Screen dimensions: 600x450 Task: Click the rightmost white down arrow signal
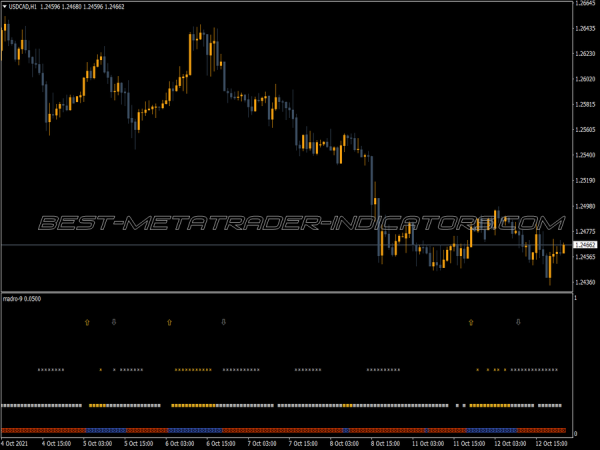coord(518,322)
